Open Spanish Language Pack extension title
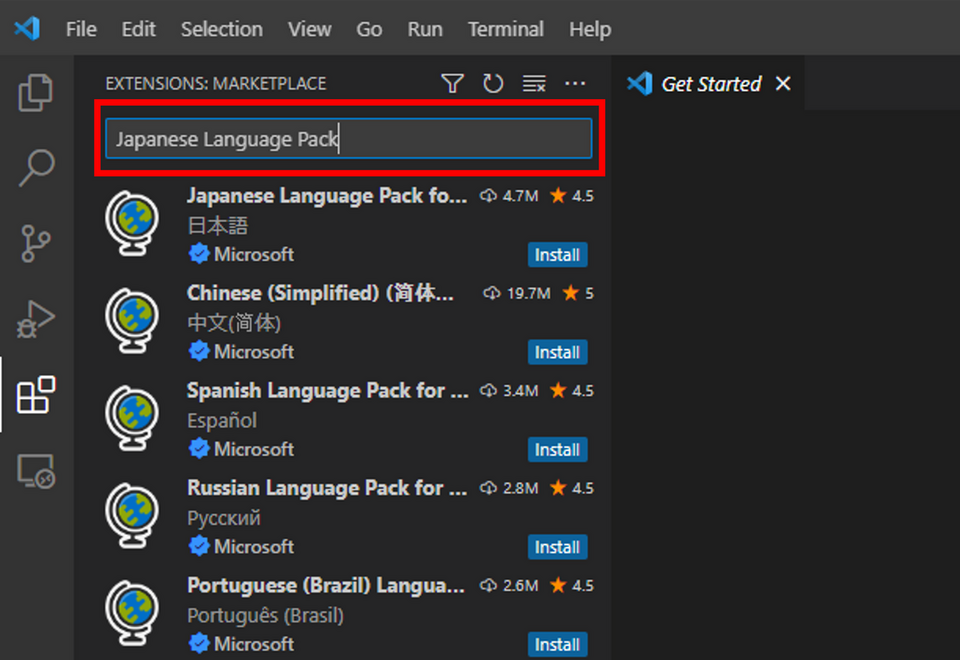 coord(328,391)
